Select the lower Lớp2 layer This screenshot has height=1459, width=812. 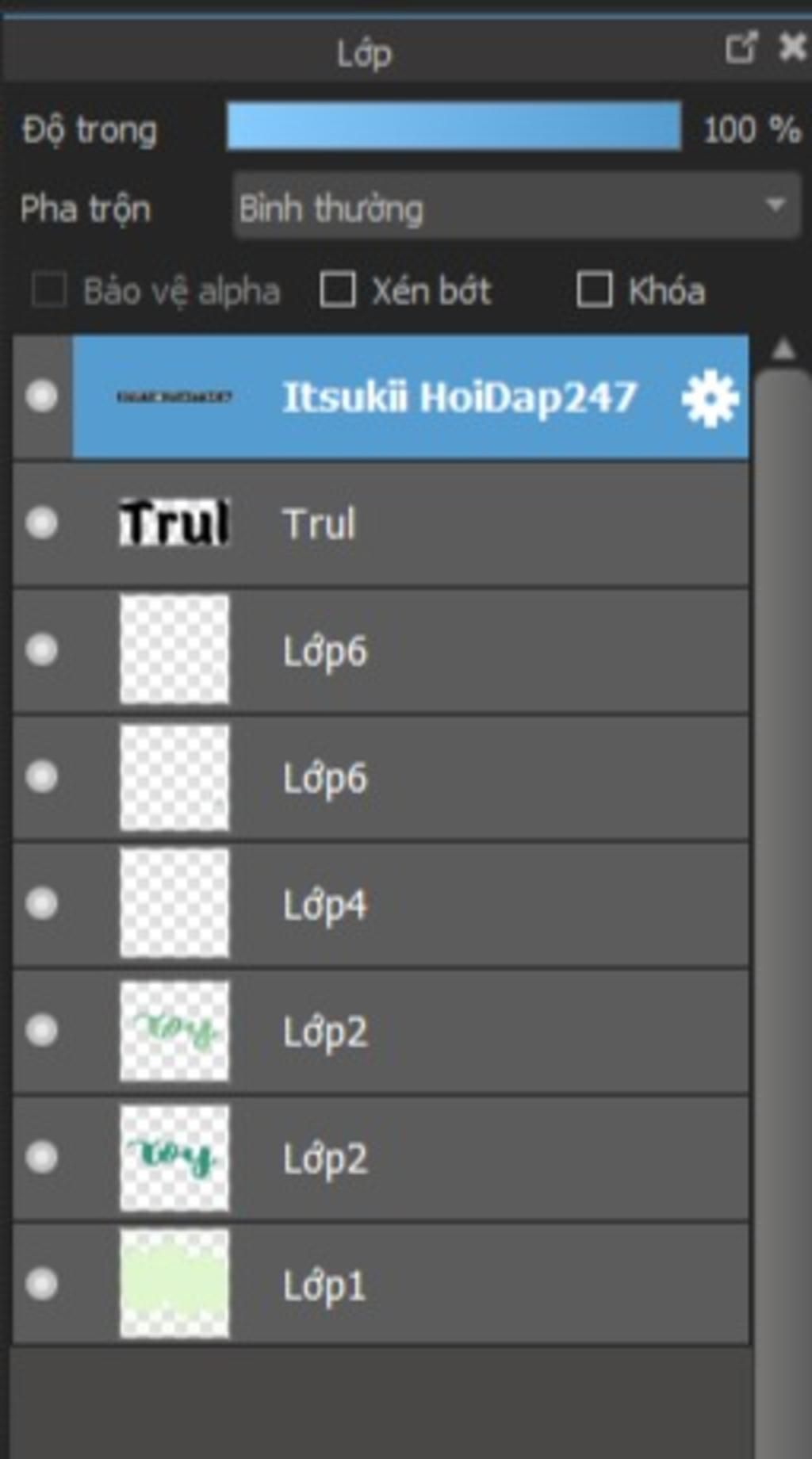point(381,1158)
